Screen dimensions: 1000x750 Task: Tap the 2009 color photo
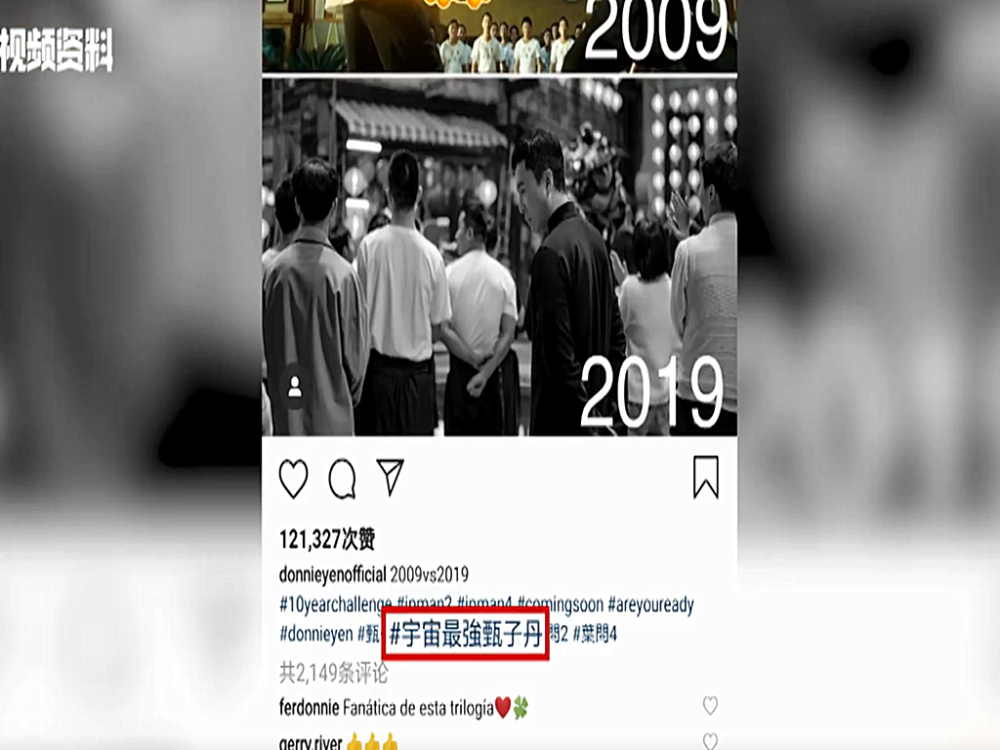point(499,36)
